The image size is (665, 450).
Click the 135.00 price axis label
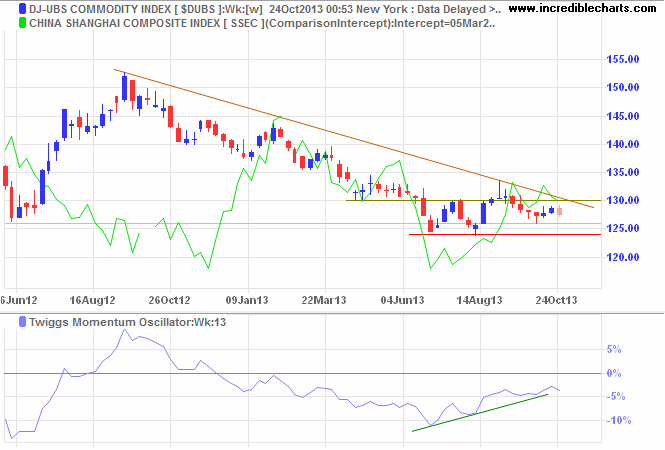pos(623,172)
